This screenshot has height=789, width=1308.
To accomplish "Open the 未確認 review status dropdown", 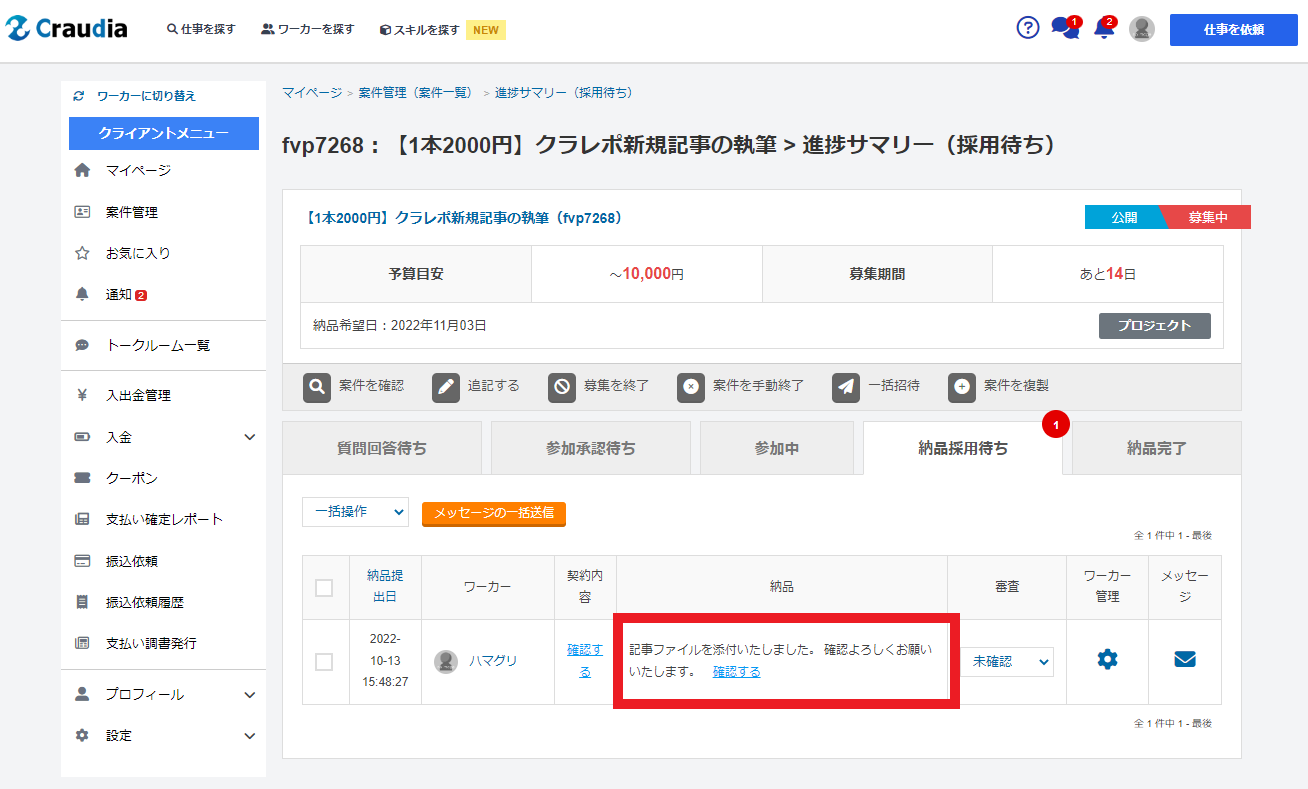I will pyautogui.click(x=1008, y=661).
